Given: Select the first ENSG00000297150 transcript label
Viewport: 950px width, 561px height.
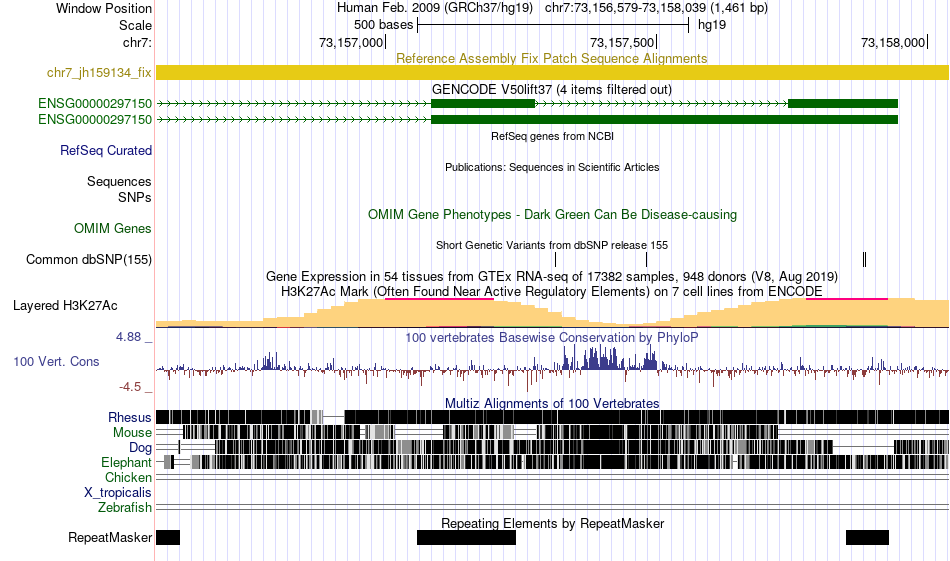Looking at the screenshot, I should click(95, 104).
